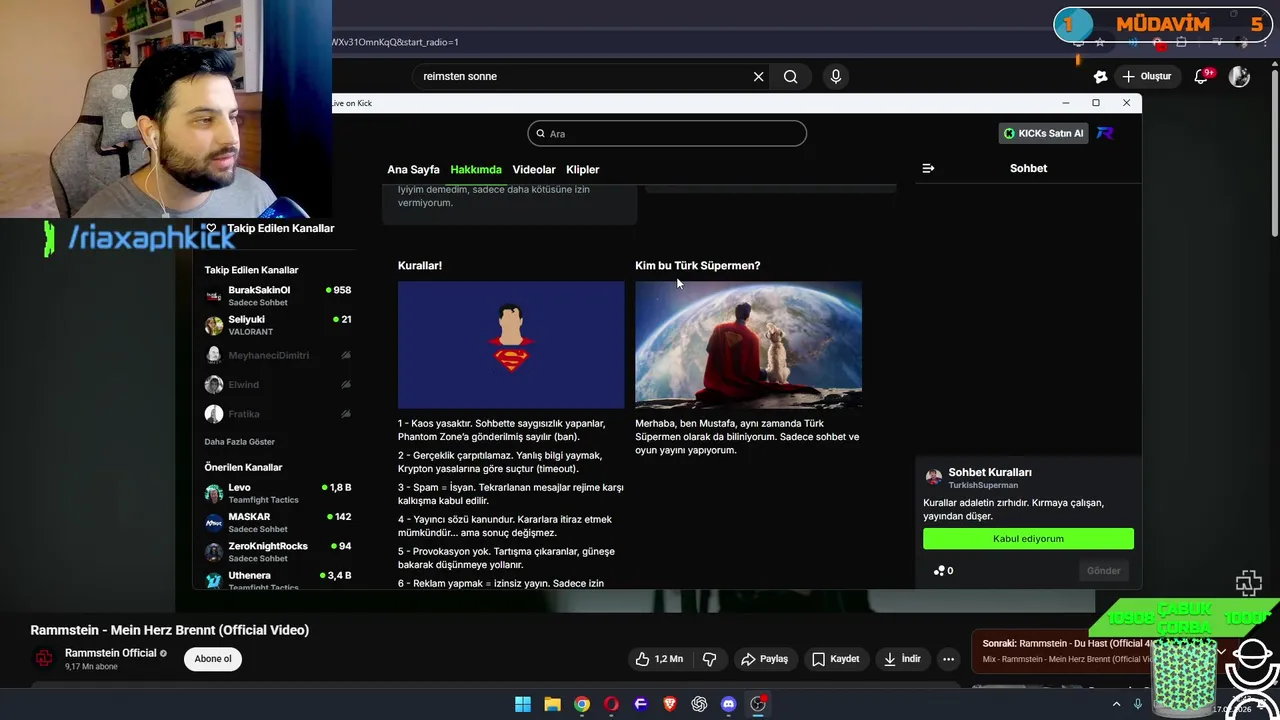Image resolution: width=1280 pixels, height=720 pixels.
Task: Click the system tray microphone icon
Action: 1138,704
